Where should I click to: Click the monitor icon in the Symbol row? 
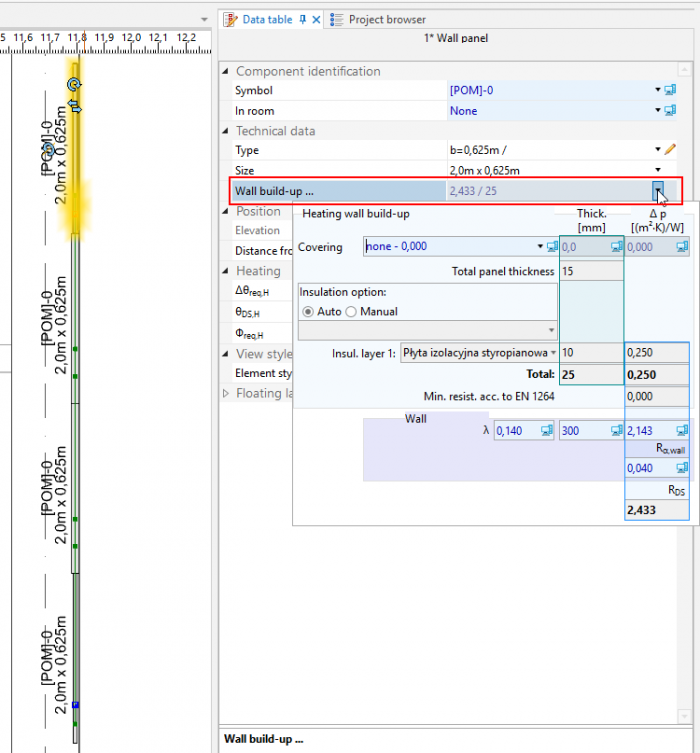pyautogui.click(x=670, y=91)
